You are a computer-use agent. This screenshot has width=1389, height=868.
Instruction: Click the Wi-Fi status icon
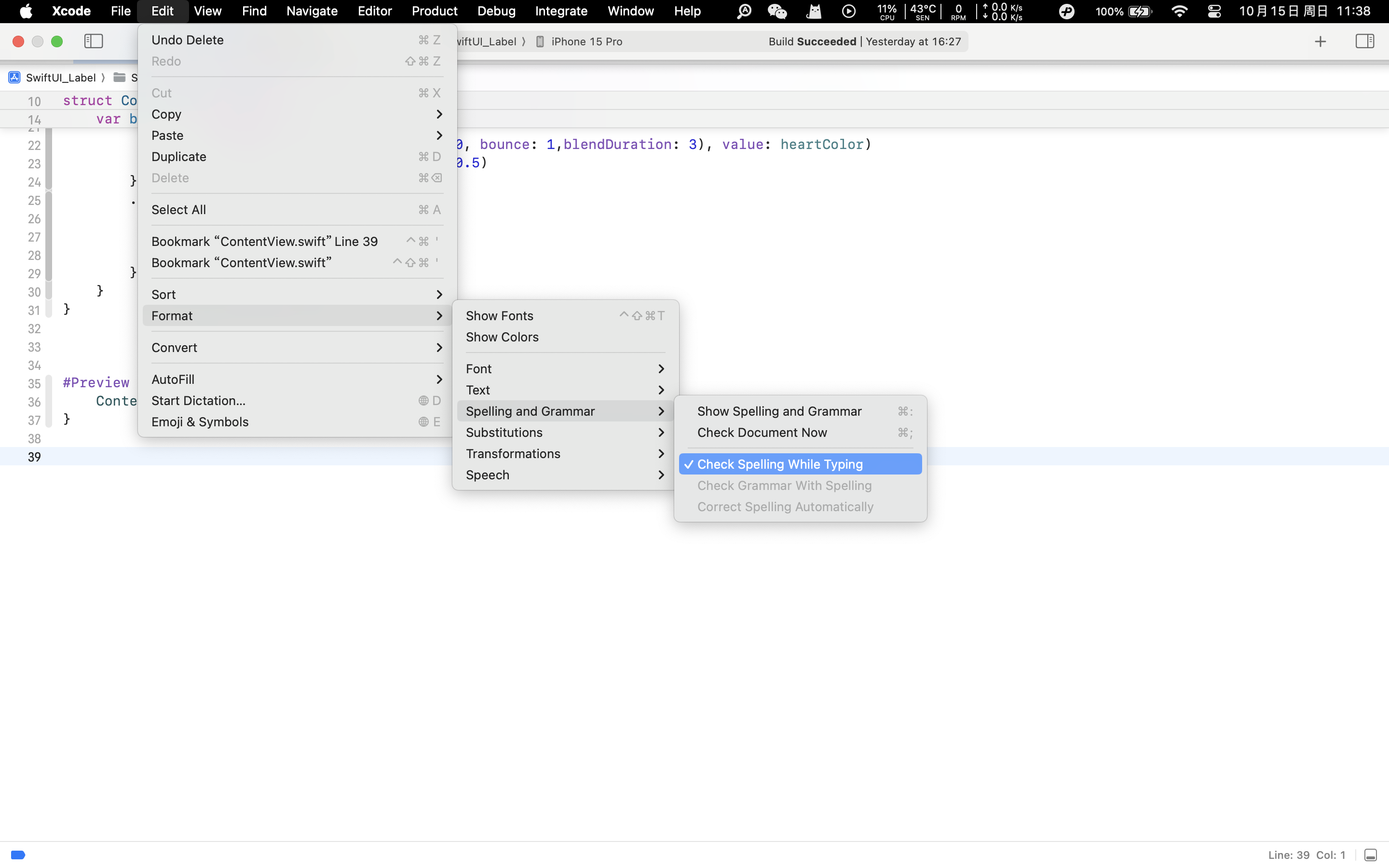tap(1179, 11)
